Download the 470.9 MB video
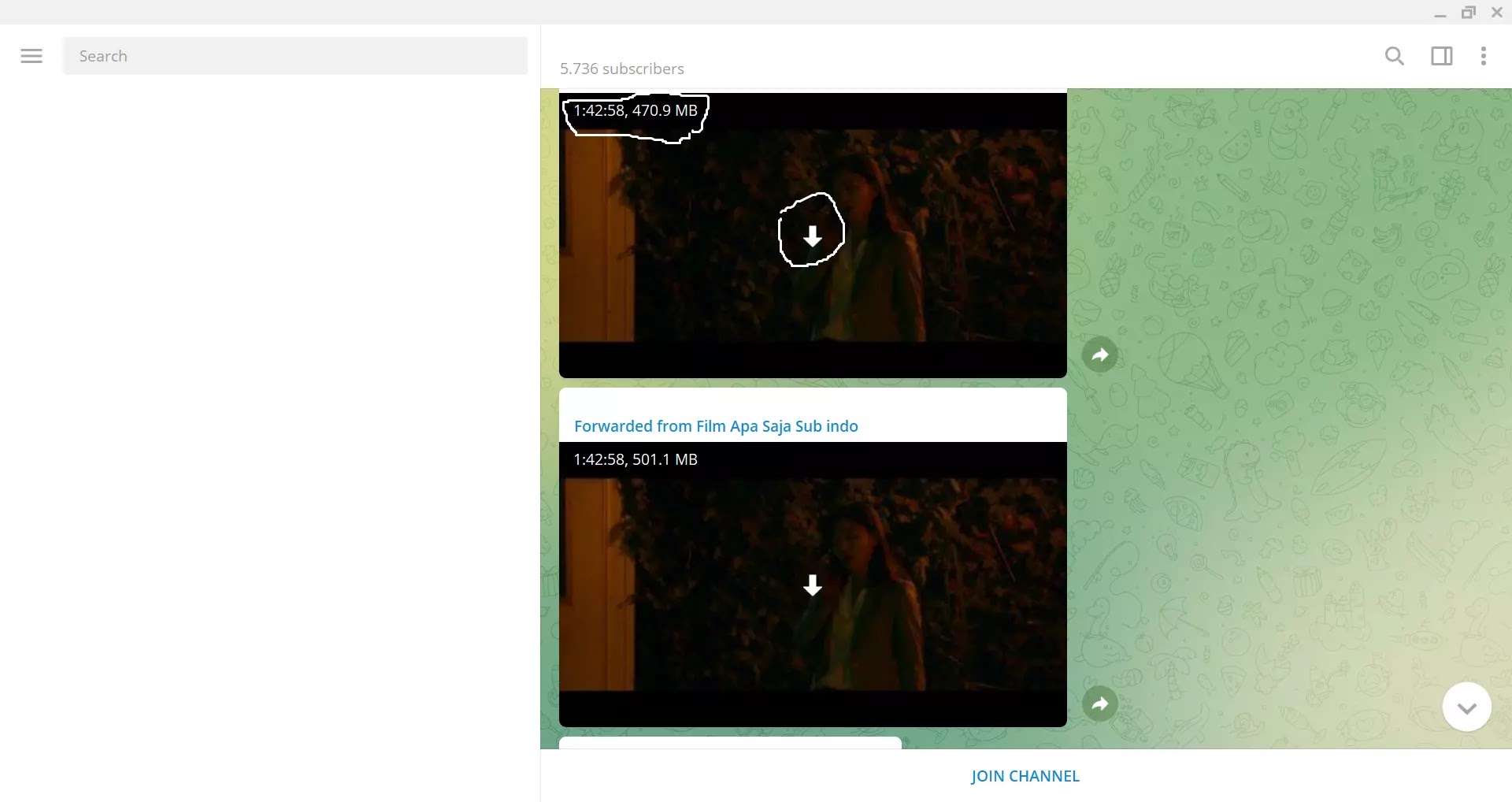Viewport: 1512px width, 802px height. [x=813, y=236]
